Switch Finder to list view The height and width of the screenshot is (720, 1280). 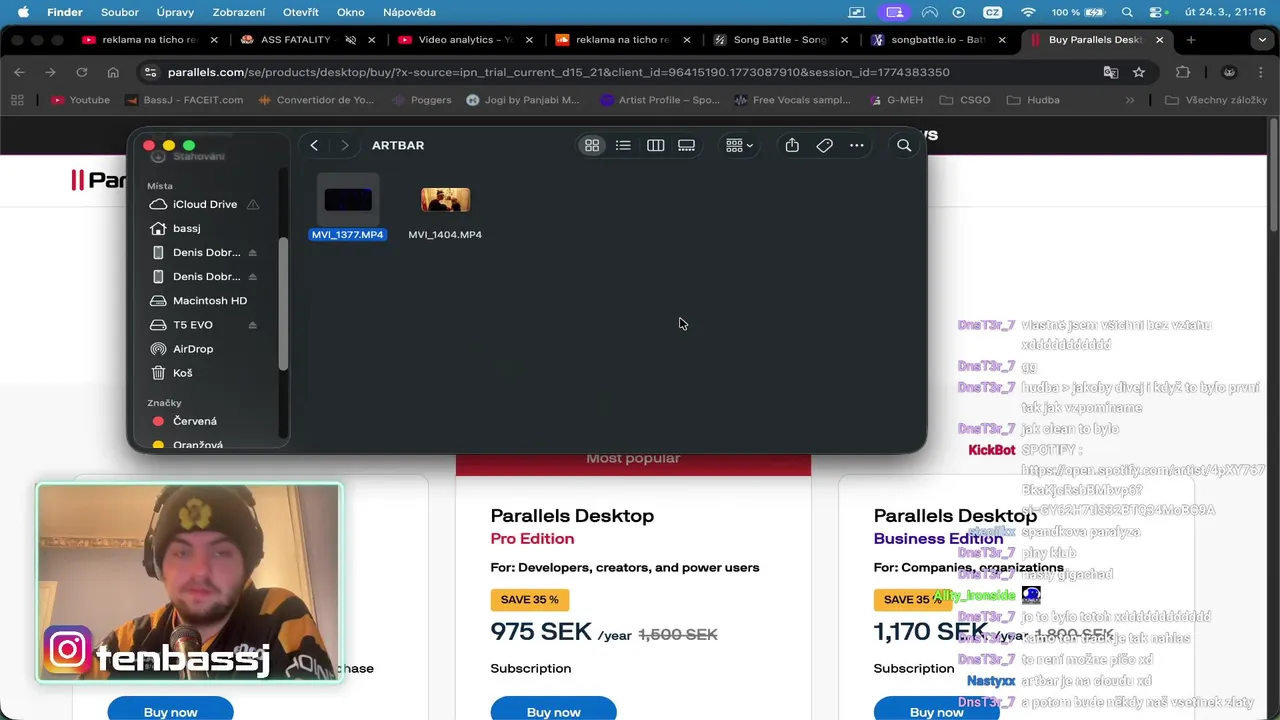[623, 145]
